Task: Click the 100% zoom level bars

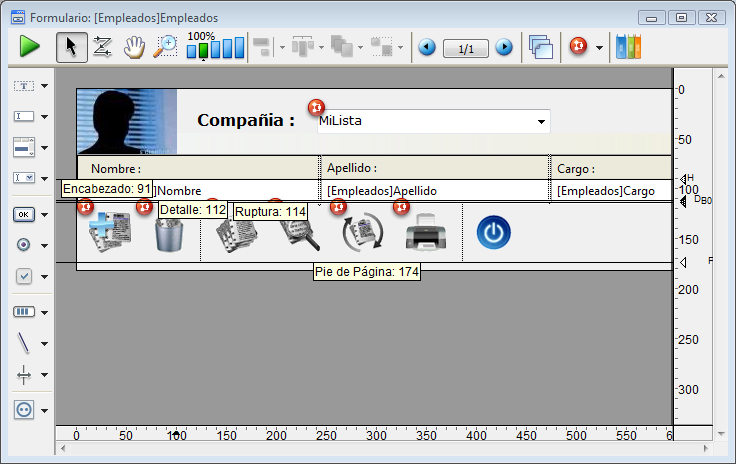Action: tap(215, 47)
